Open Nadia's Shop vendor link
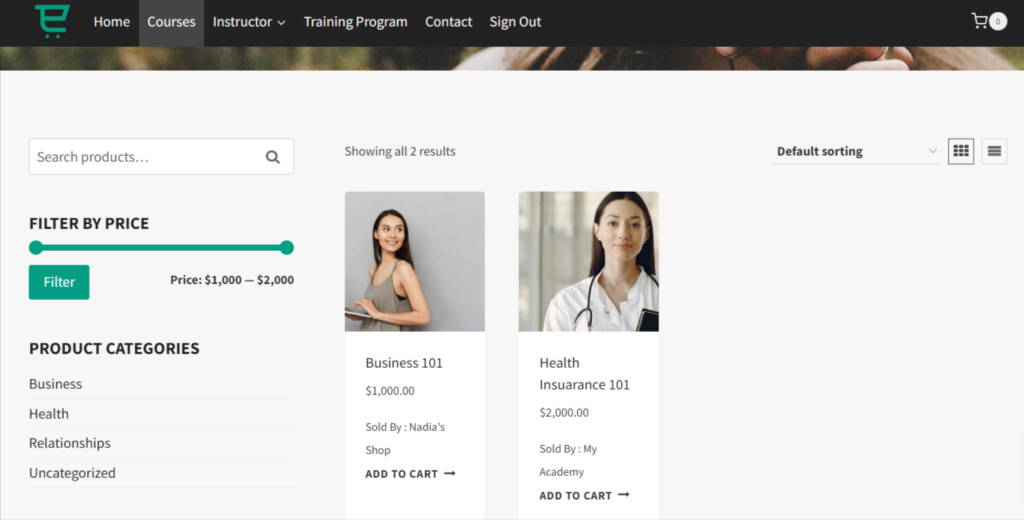This screenshot has height=520, width=1024. 405,438
